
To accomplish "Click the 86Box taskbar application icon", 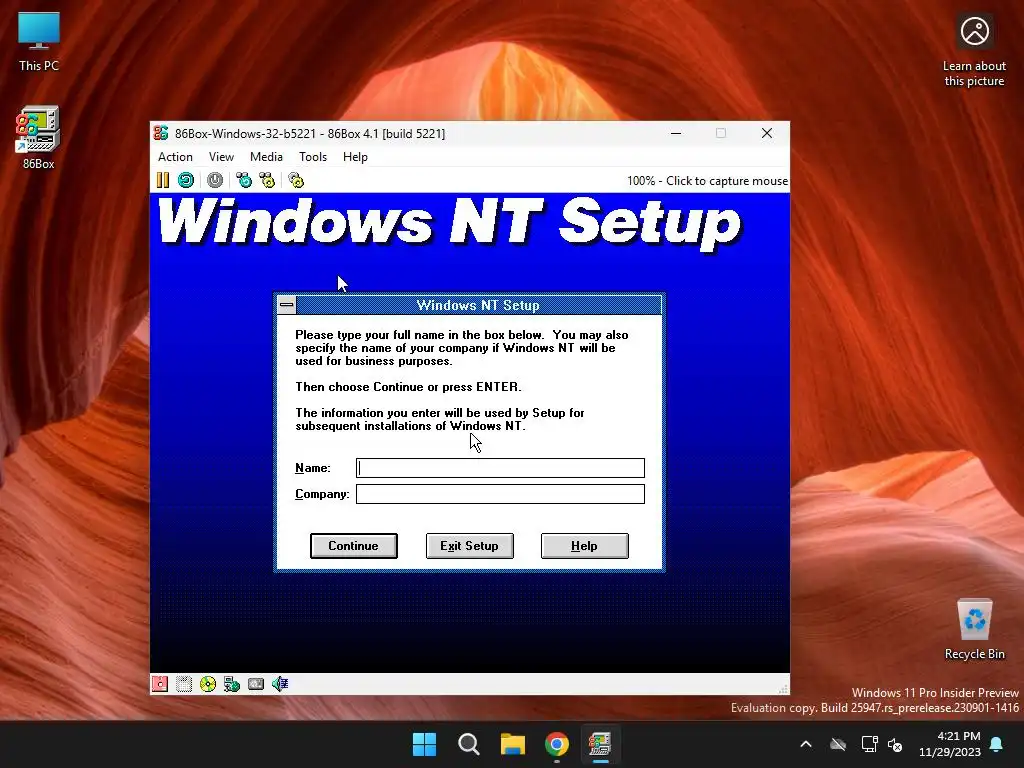I will [x=600, y=744].
